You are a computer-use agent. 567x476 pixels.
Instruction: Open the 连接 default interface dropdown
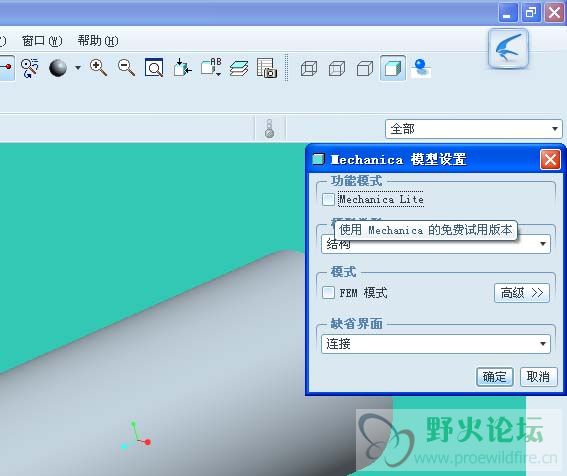click(x=436, y=344)
